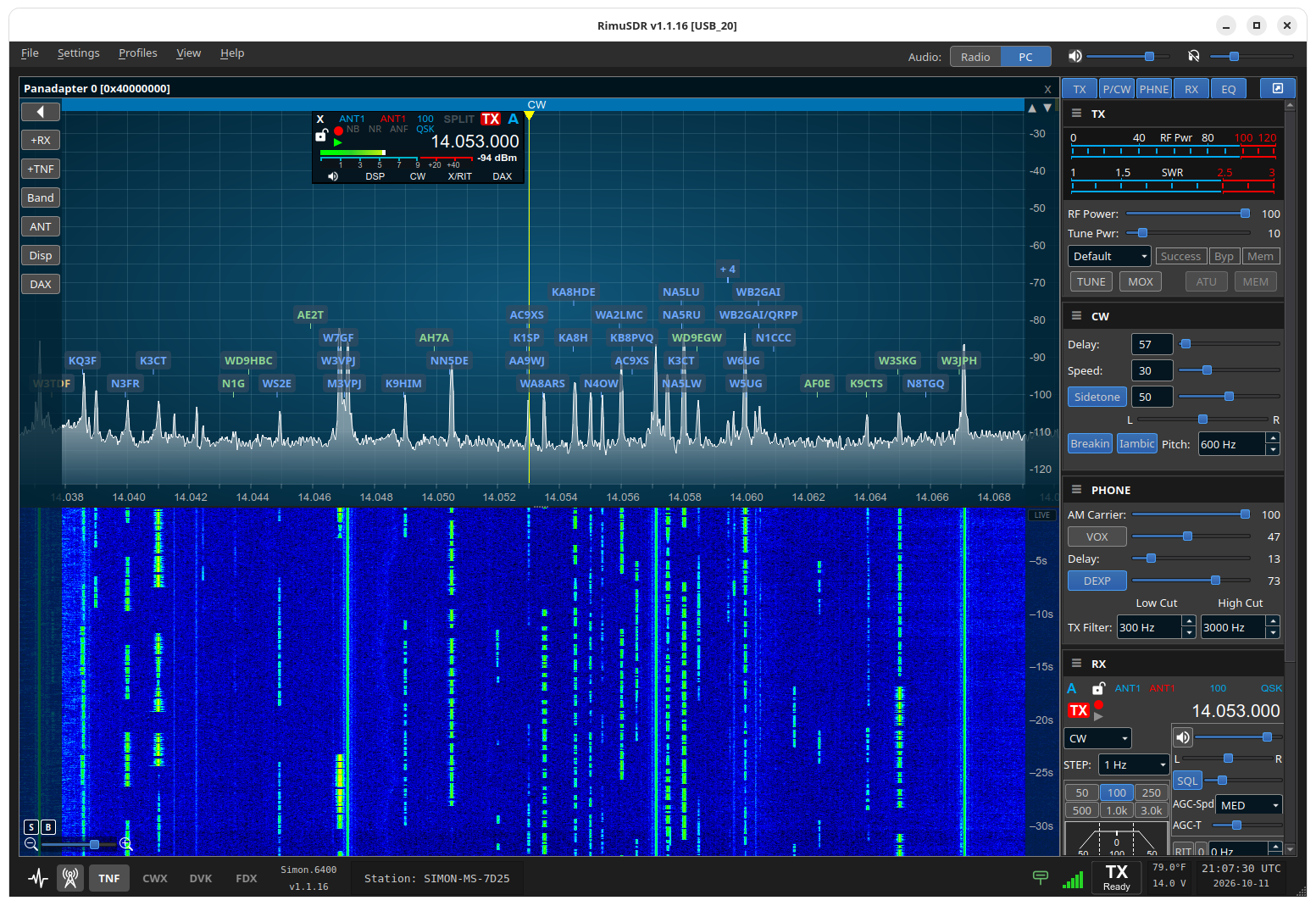Select the EQ panel tab
Image resolution: width=1316 pixels, height=906 pixels.
click(x=1229, y=89)
